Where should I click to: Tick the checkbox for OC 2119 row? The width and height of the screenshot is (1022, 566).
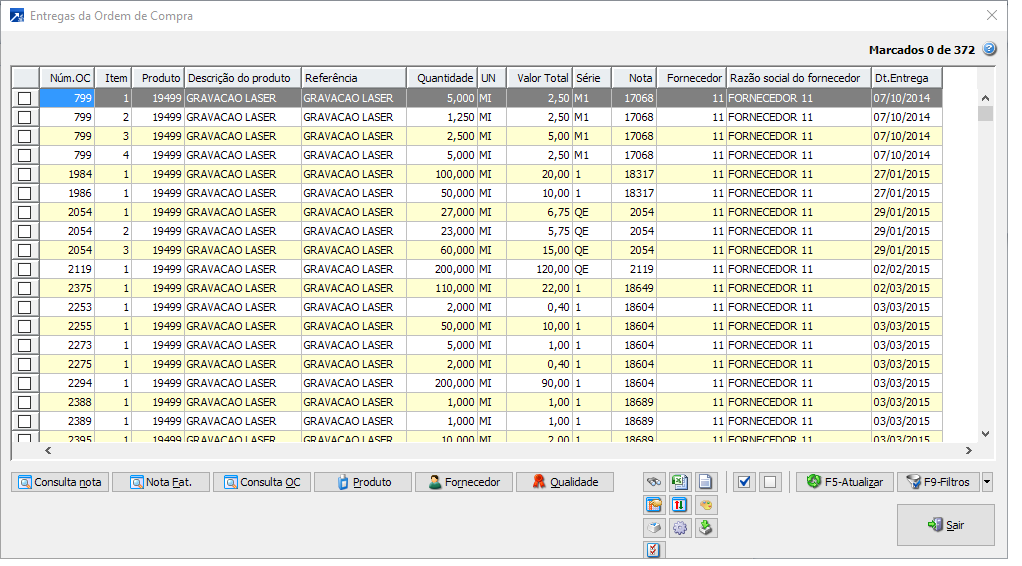click(25, 269)
